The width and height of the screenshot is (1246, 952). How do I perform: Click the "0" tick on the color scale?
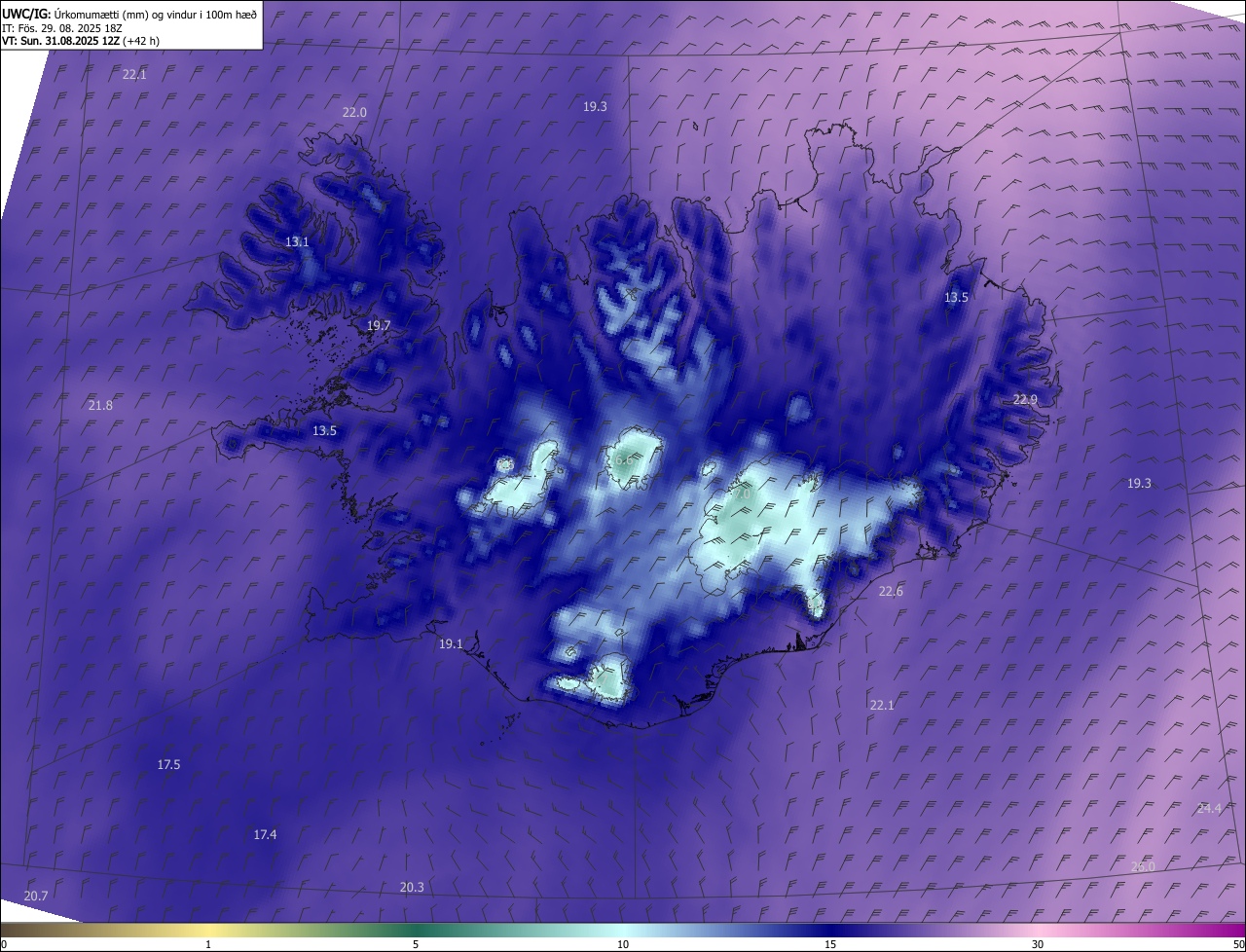tap(4, 944)
